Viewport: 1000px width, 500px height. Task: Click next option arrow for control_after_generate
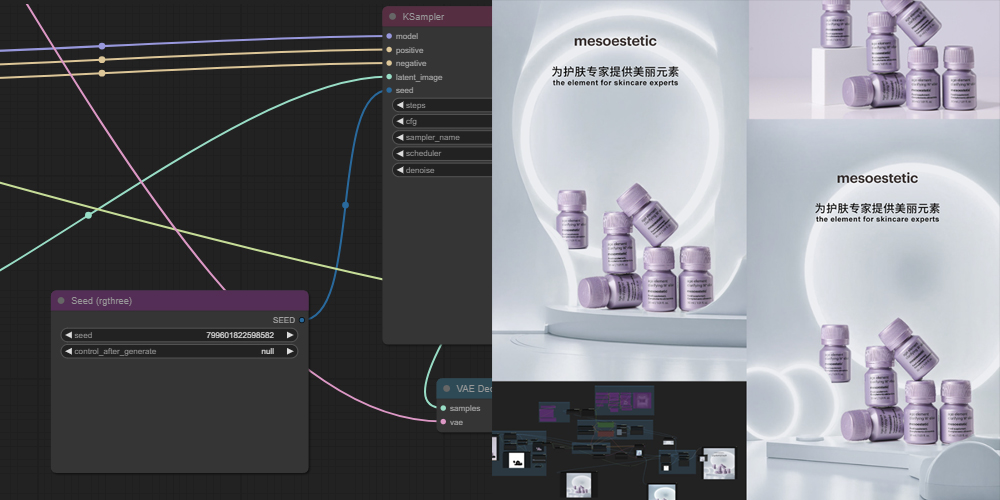(x=290, y=351)
